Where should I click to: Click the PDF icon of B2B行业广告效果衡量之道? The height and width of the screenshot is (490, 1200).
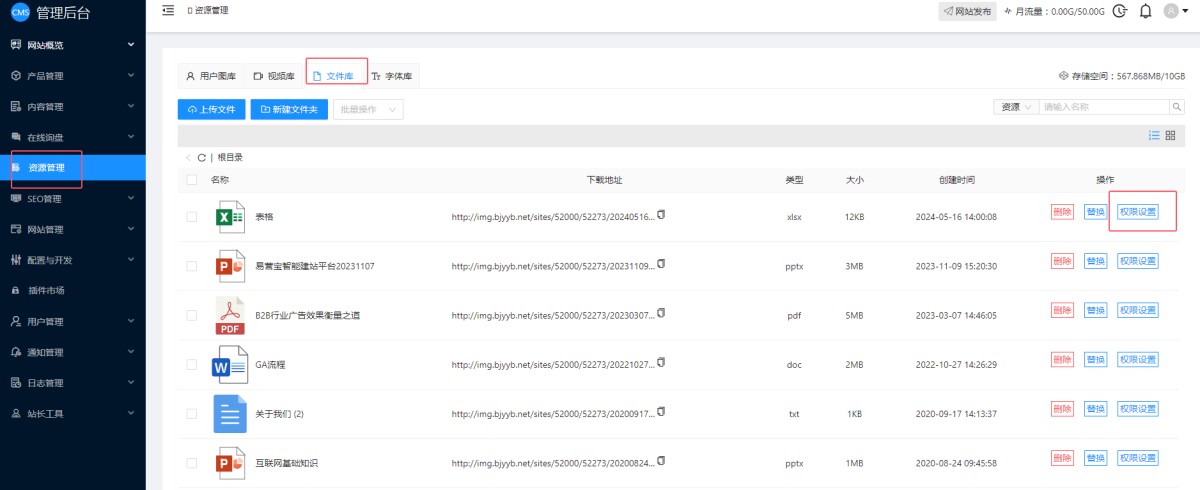point(230,315)
